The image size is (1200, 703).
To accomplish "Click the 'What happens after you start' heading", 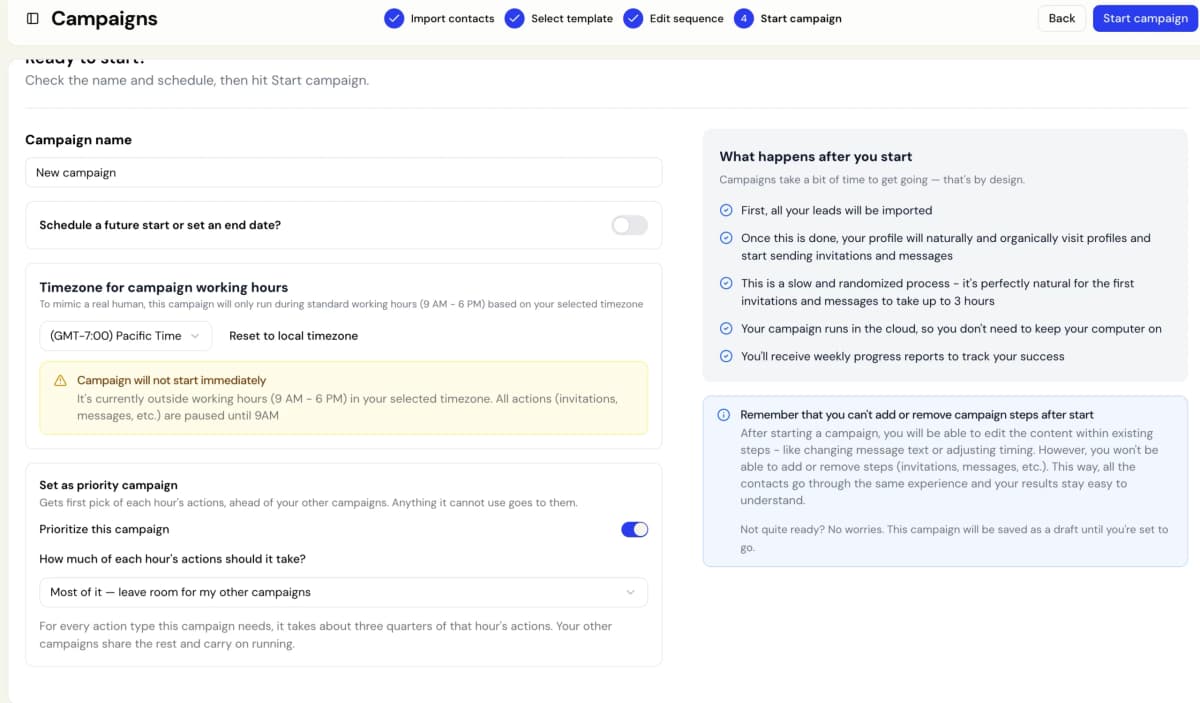I will tap(816, 156).
